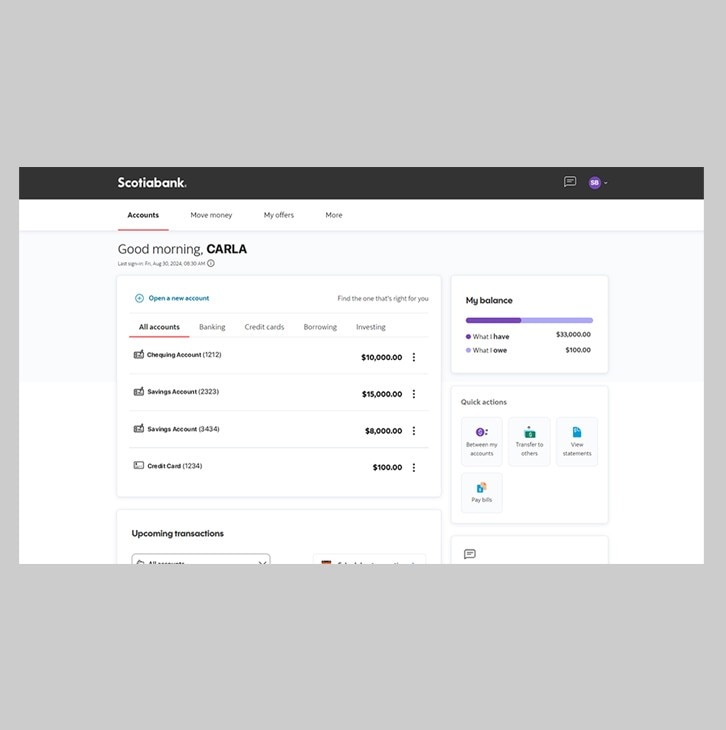Open the More menu
Image resolution: width=726 pixels, height=730 pixels.
[333, 215]
